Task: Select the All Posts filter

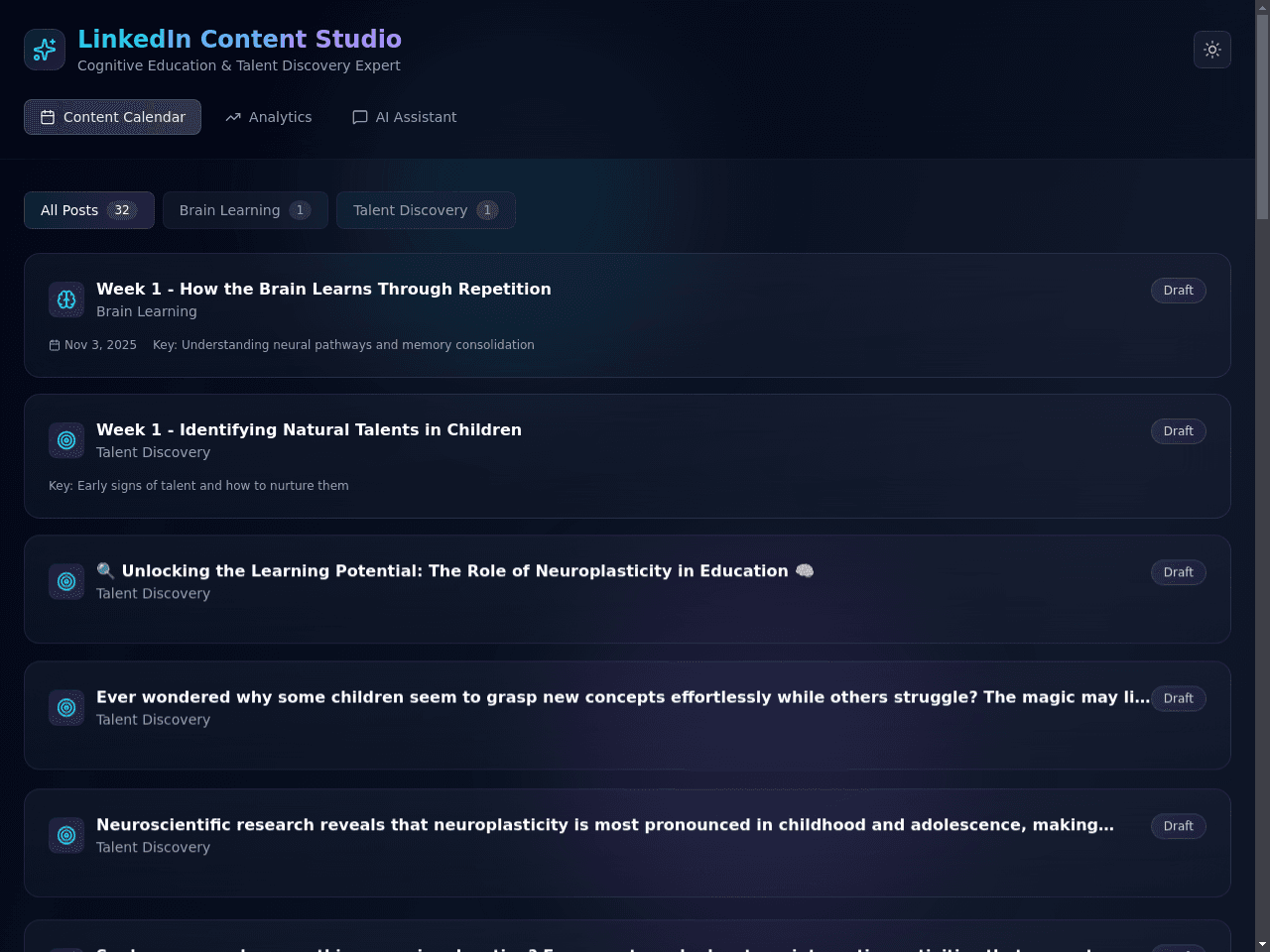Action: 89,210
